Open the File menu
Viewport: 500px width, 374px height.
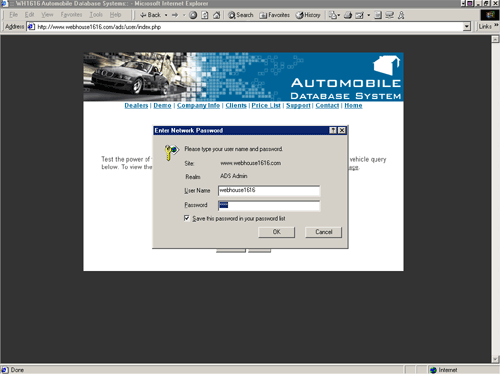click(x=13, y=15)
